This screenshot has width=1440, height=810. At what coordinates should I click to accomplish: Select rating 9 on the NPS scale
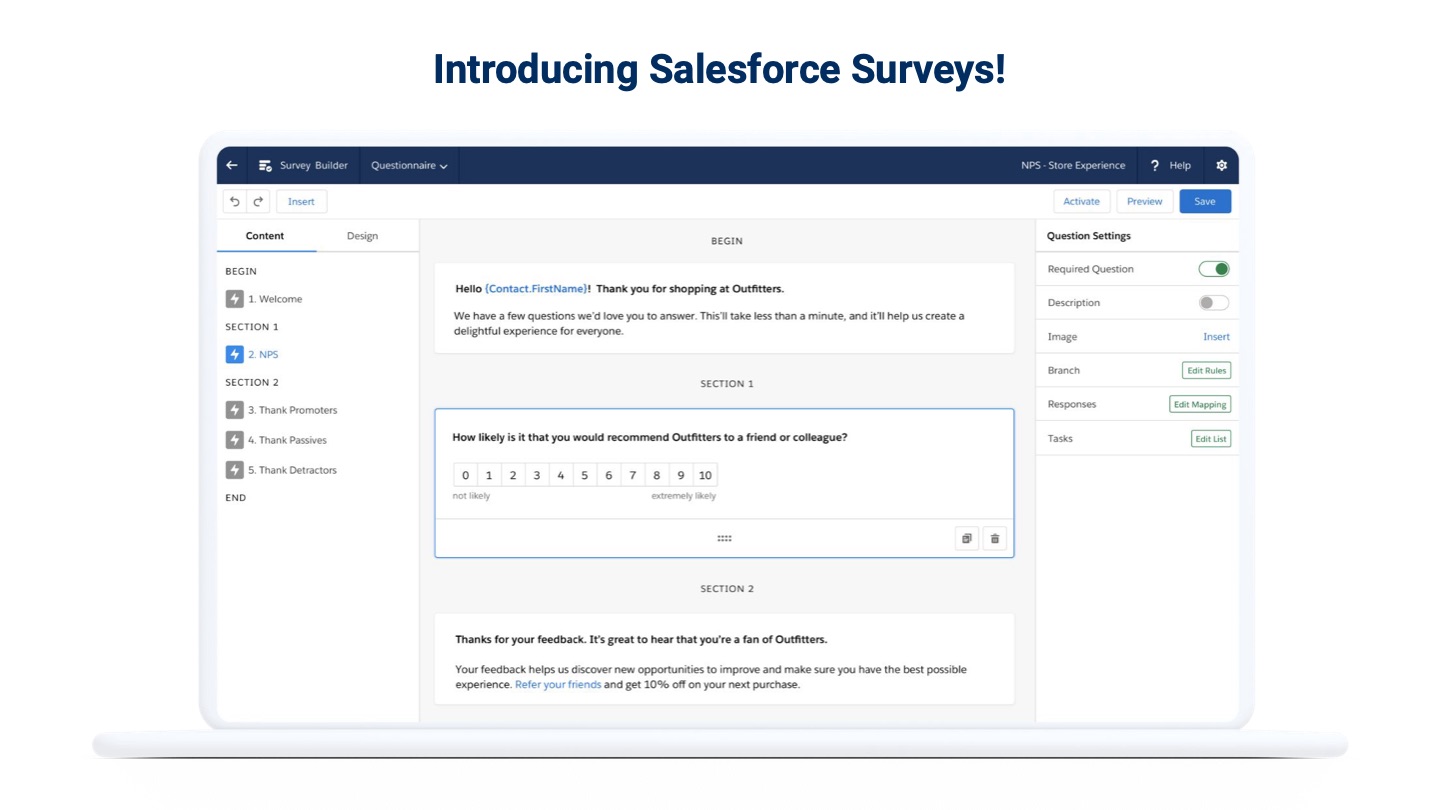click(680, 475)
